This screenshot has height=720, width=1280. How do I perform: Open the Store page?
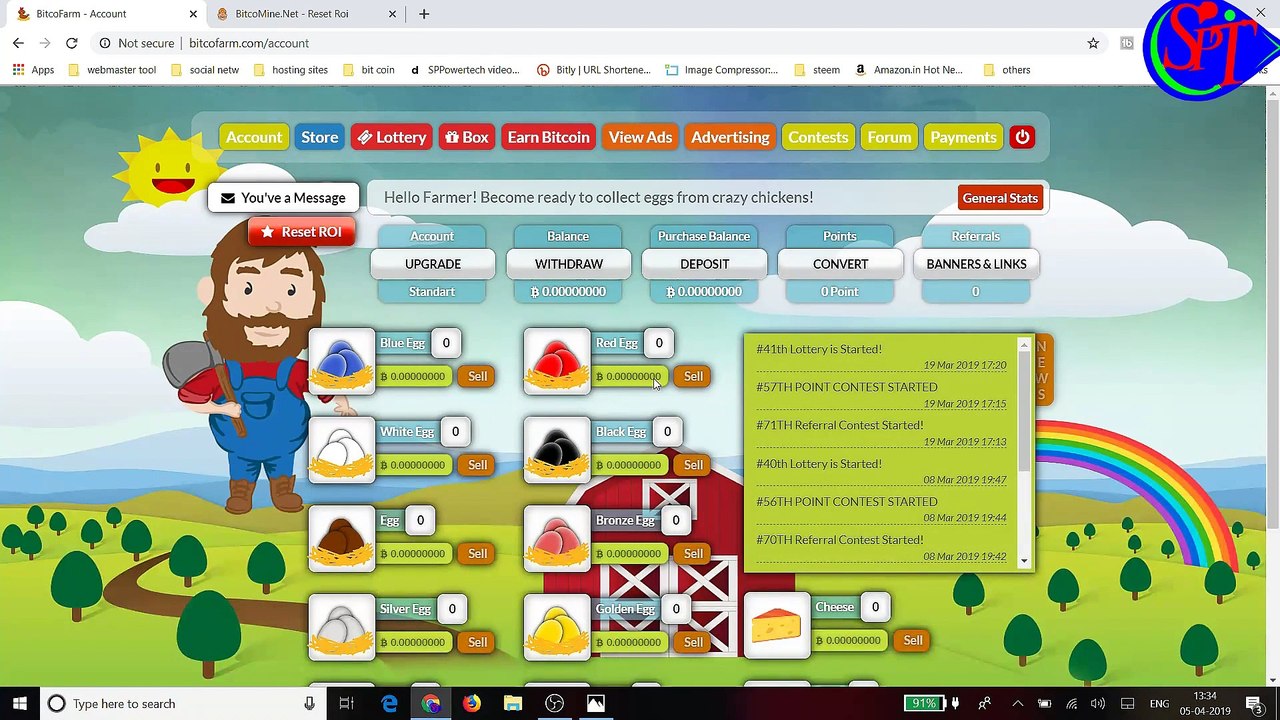pos(320,137)
